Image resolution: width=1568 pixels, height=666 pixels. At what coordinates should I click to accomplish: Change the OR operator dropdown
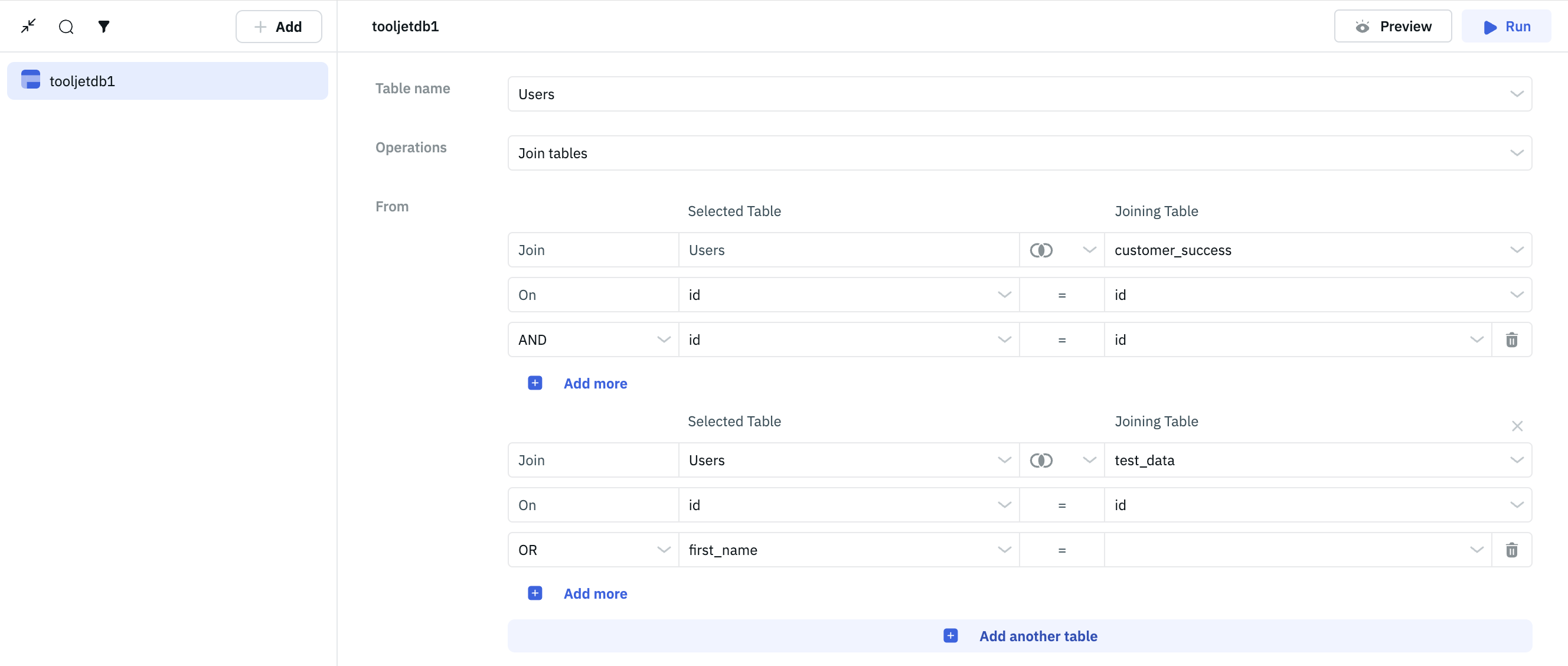pyautogui.click(x=593, y=550)
